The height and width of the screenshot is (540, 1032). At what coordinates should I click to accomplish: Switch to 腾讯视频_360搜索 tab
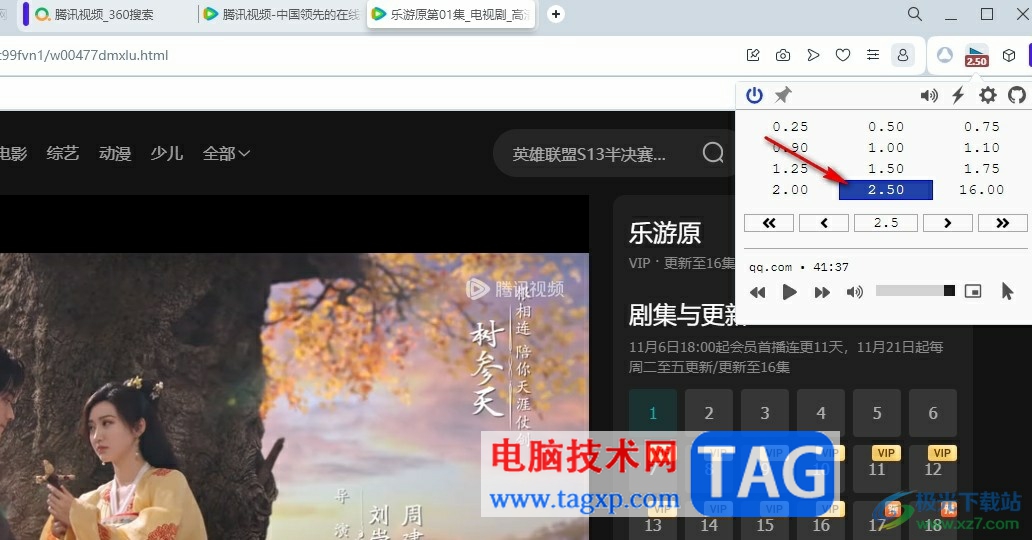point(102,14)
